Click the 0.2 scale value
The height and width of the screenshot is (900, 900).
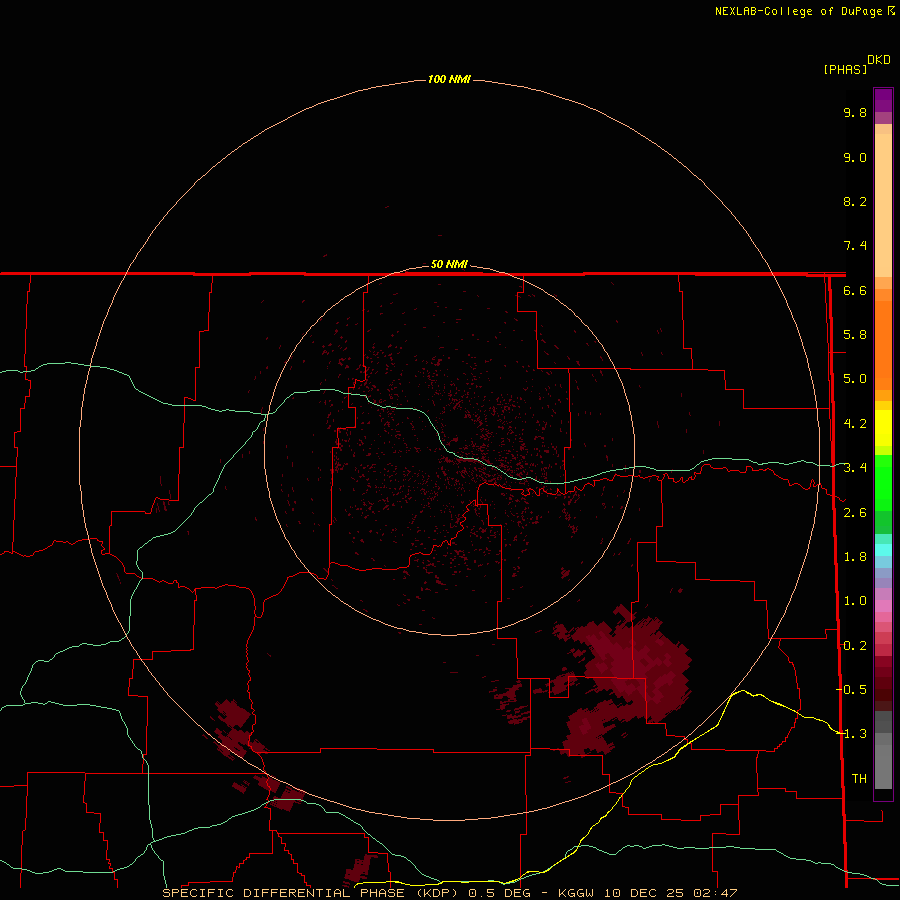coord(855,646)
